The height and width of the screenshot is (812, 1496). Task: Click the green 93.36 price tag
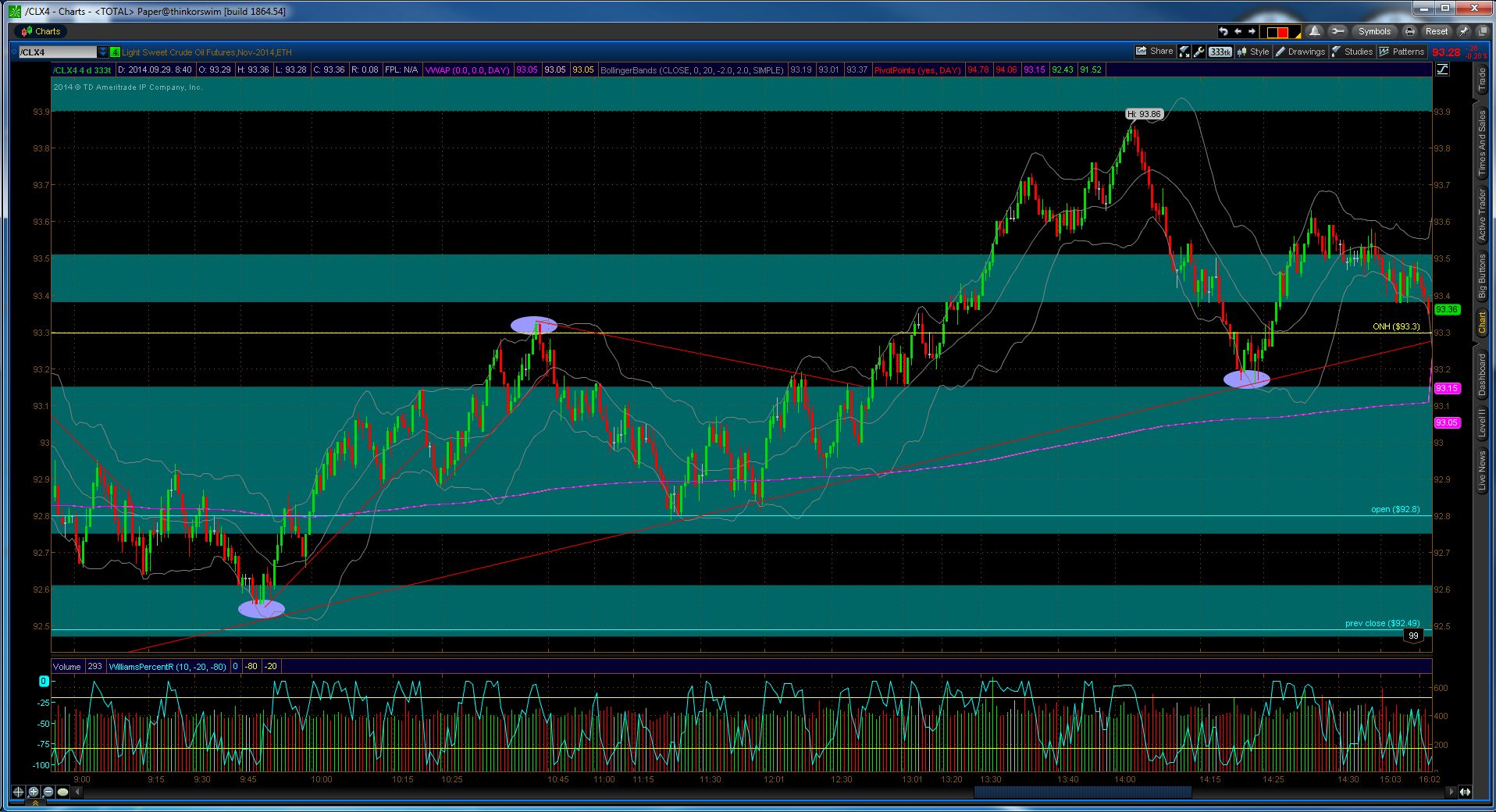1447,309
